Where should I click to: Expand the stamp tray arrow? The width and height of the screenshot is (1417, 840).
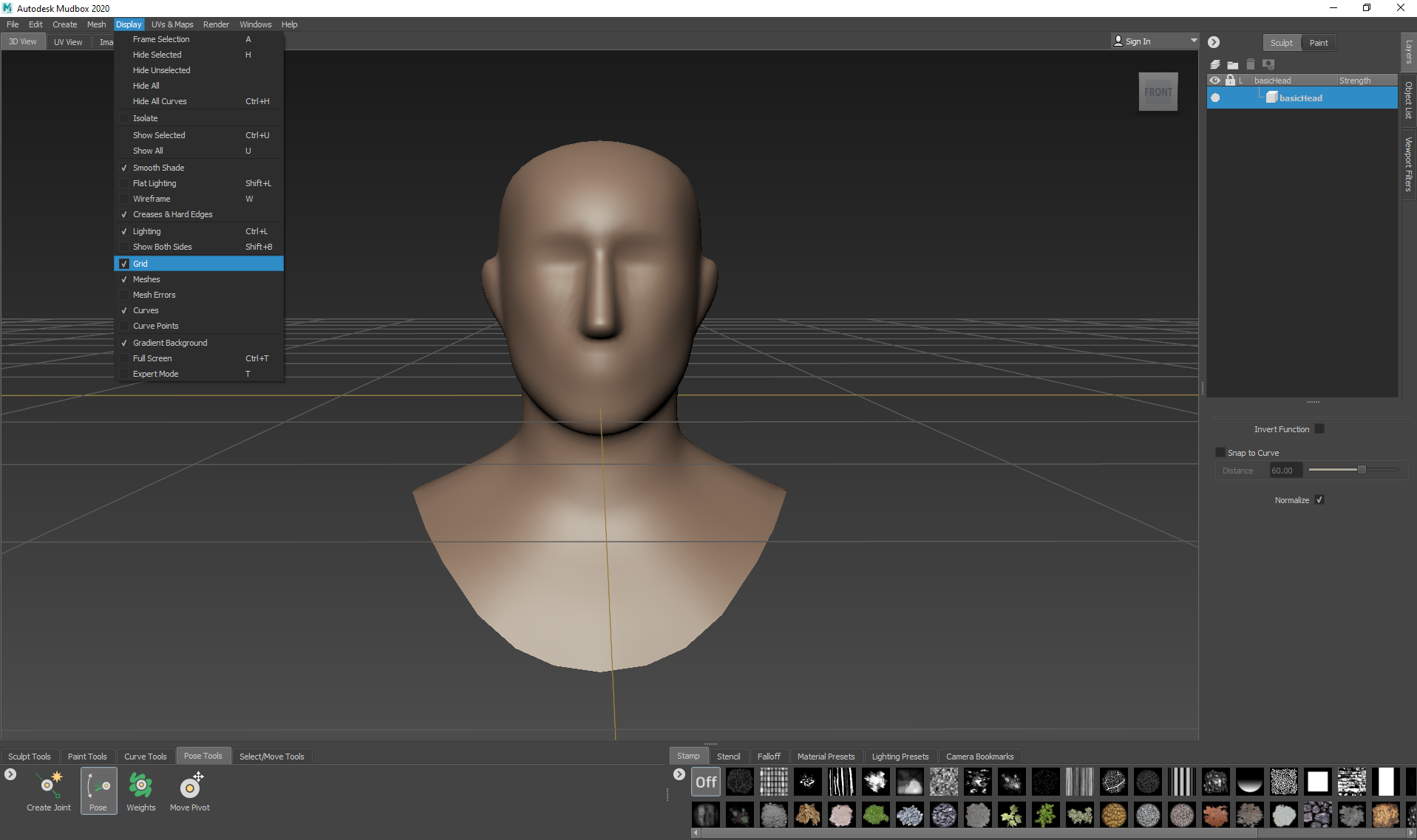pyautogui.click(x=679, y=774)
